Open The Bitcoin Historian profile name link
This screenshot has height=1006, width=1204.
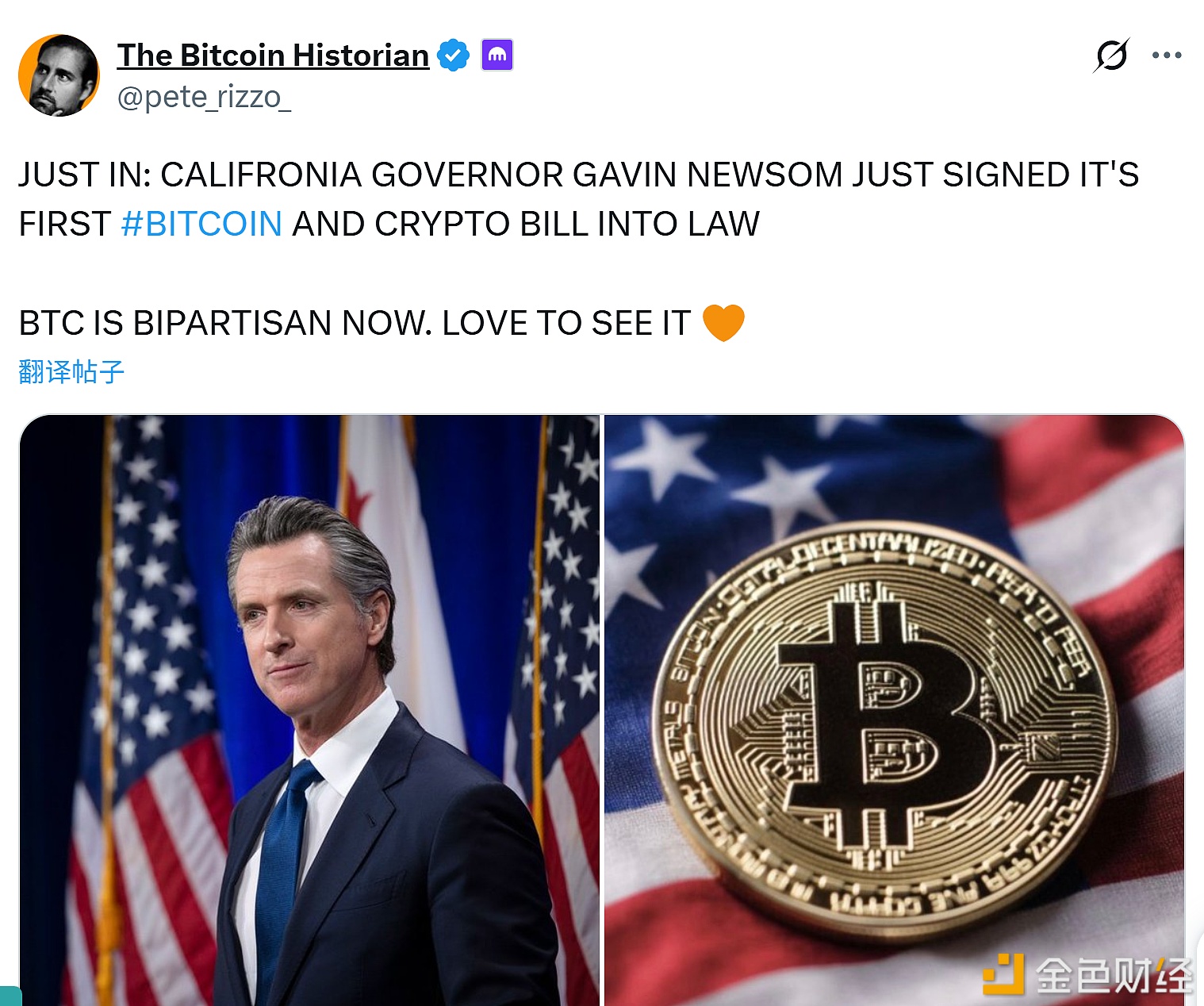[x=274, y=56]
